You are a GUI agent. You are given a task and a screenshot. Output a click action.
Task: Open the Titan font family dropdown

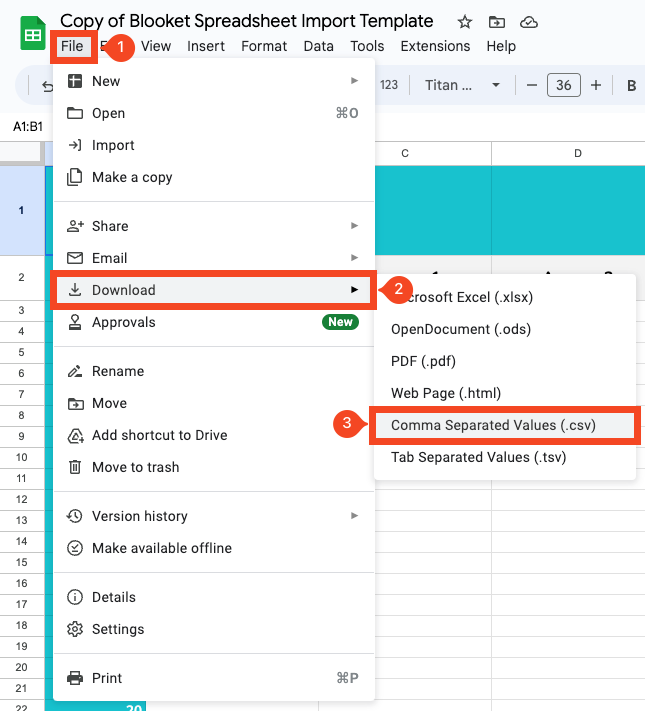(462, 85)
